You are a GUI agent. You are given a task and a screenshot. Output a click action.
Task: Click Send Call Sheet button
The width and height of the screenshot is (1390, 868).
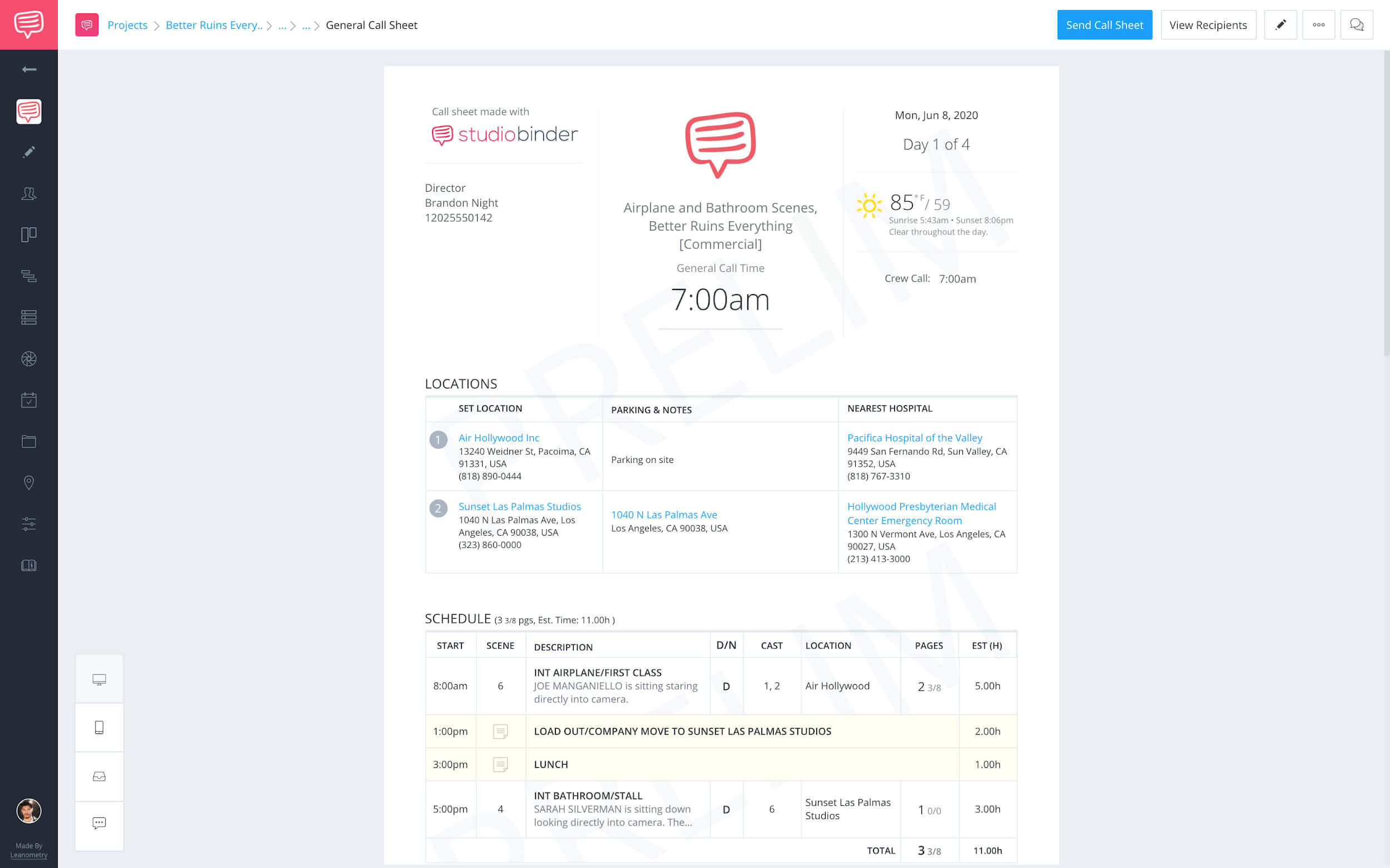(x=1105, y=24)
